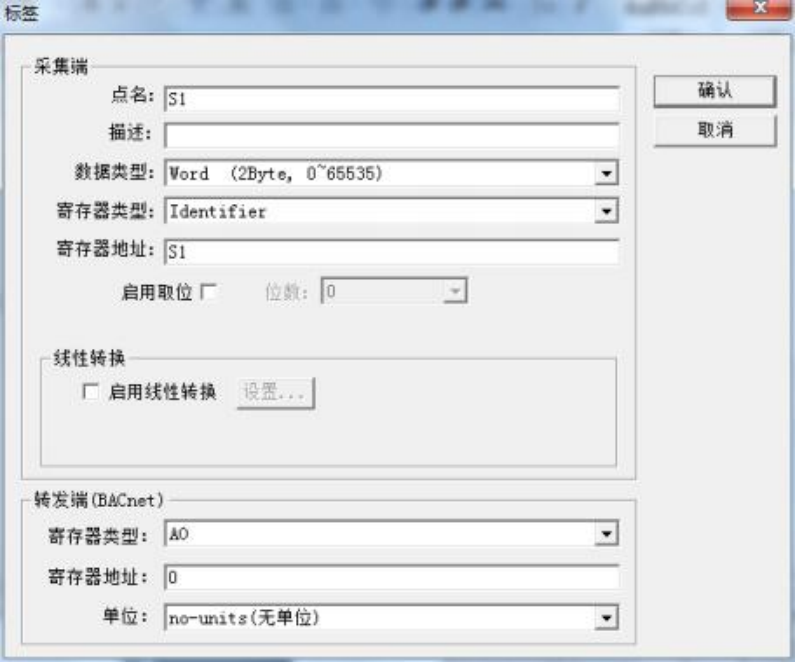Close the 标签 dialog window
796x662 pixels.
(x=759, y=9)
